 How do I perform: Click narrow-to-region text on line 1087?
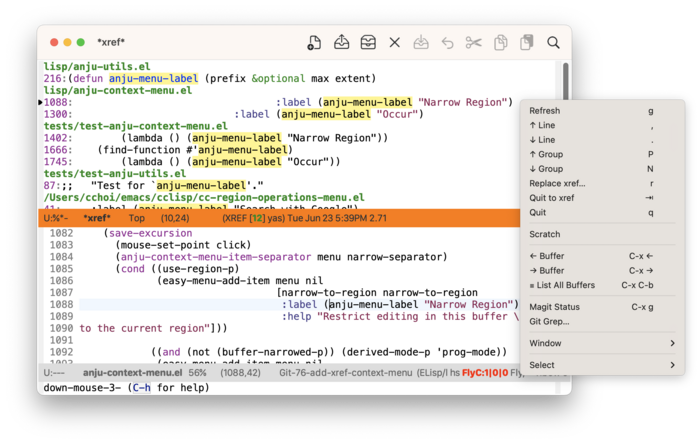coord(328,293)
